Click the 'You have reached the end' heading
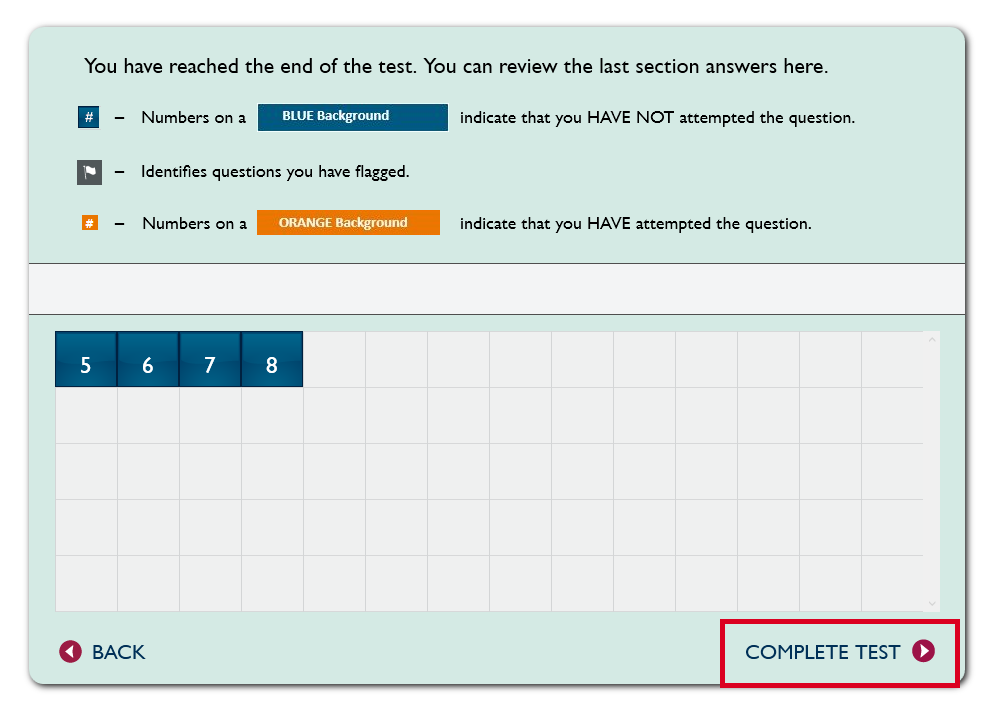The height and width of the screenshot is (701, 993). coord(456,67)
